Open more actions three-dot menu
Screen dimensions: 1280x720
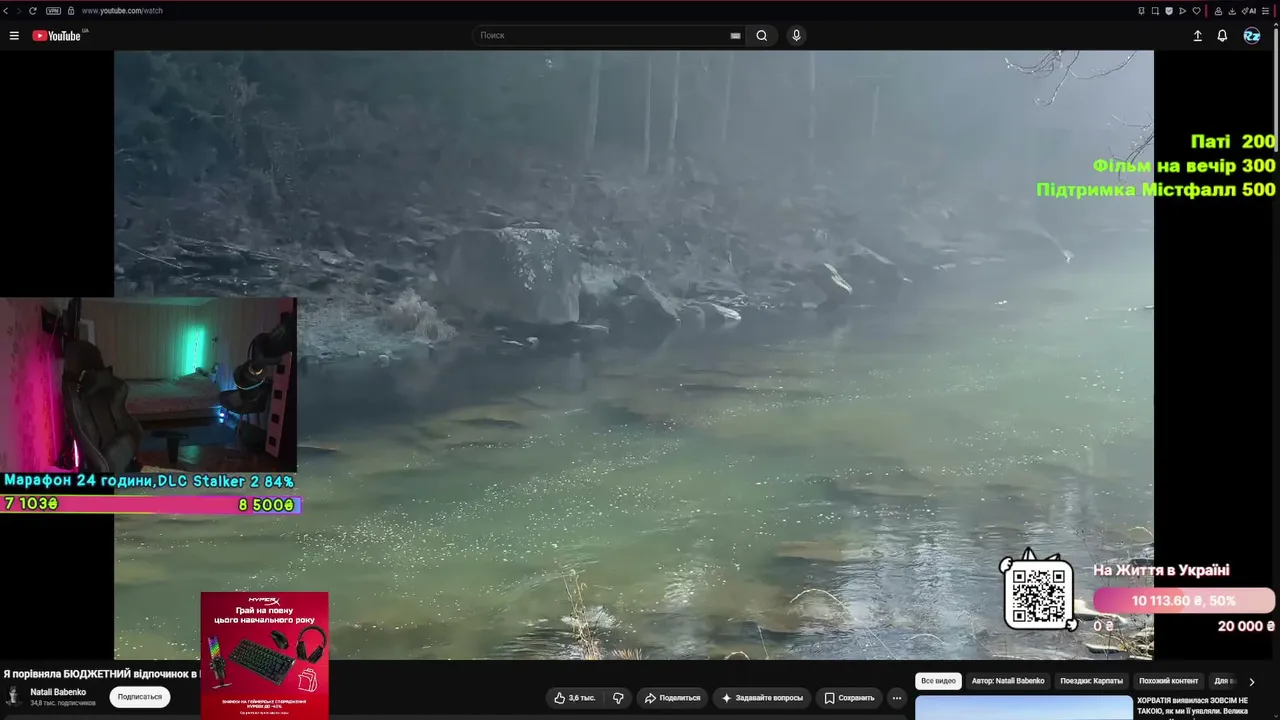897,698
